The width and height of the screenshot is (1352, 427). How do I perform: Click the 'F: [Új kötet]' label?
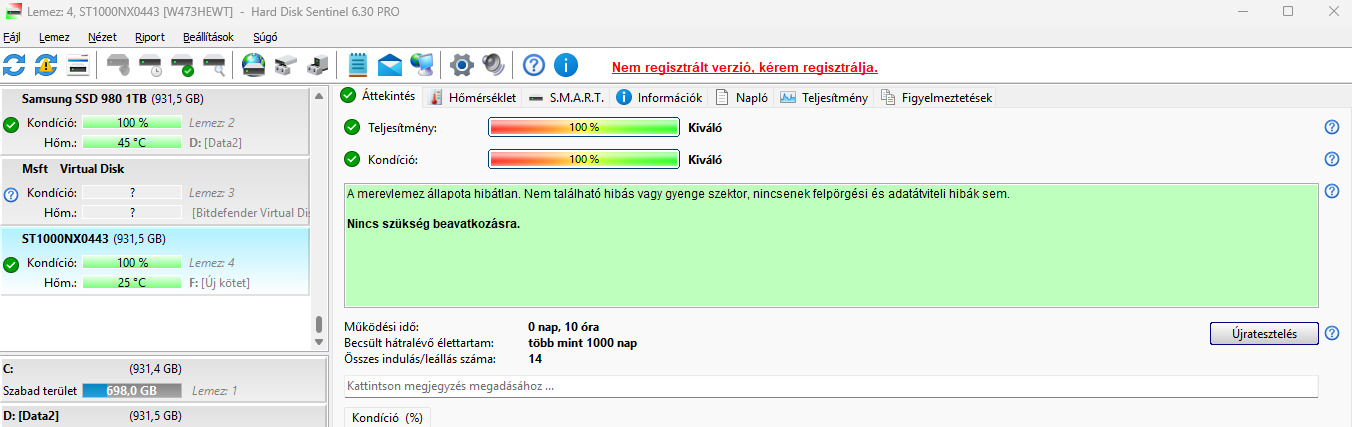[x=219, y=282]
